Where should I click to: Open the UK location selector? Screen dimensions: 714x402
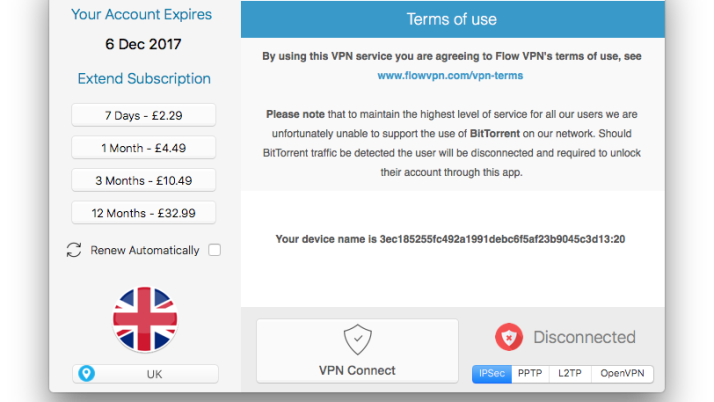click(x=145, y=374)
